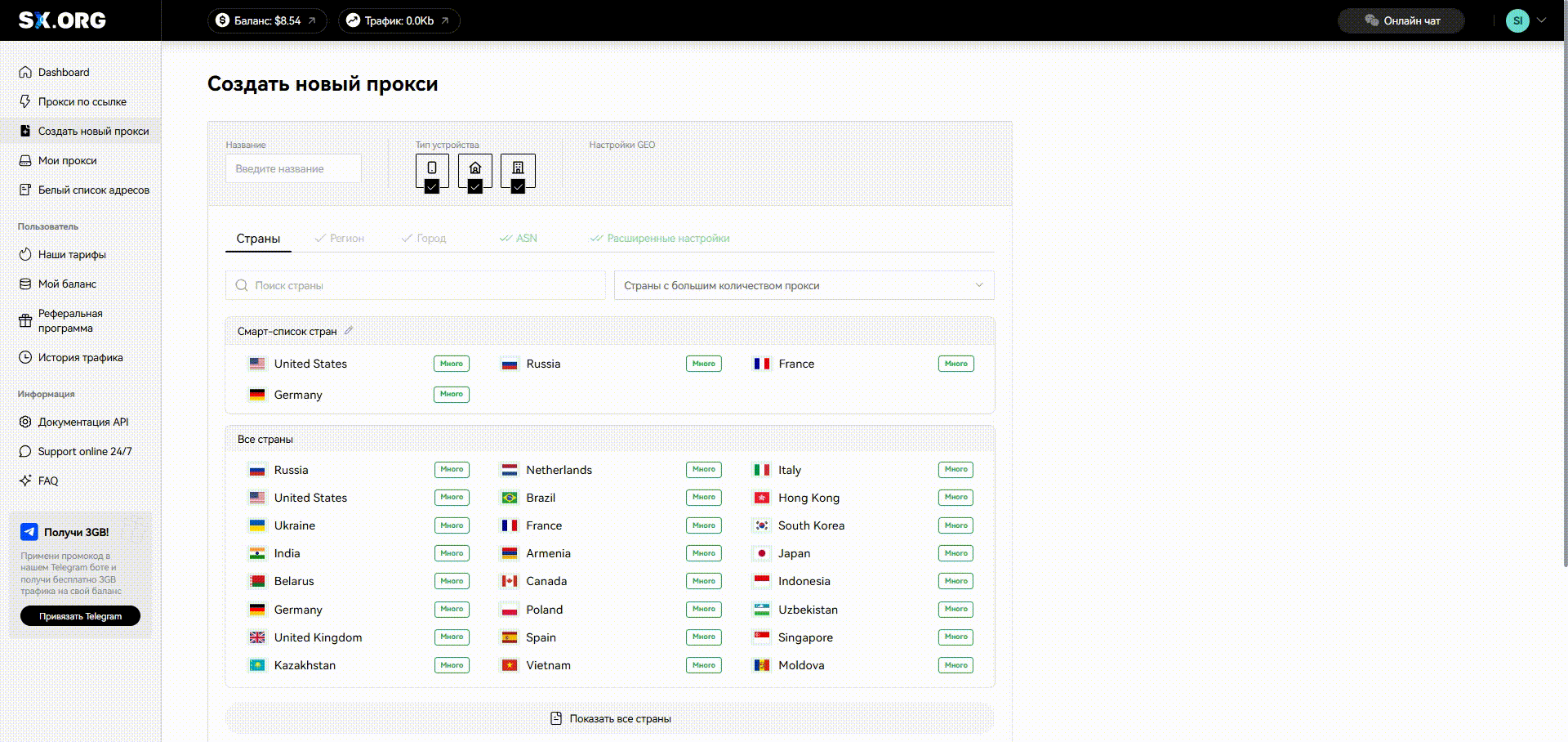Expand the user account menu chevron

[x=1541, y=20]
